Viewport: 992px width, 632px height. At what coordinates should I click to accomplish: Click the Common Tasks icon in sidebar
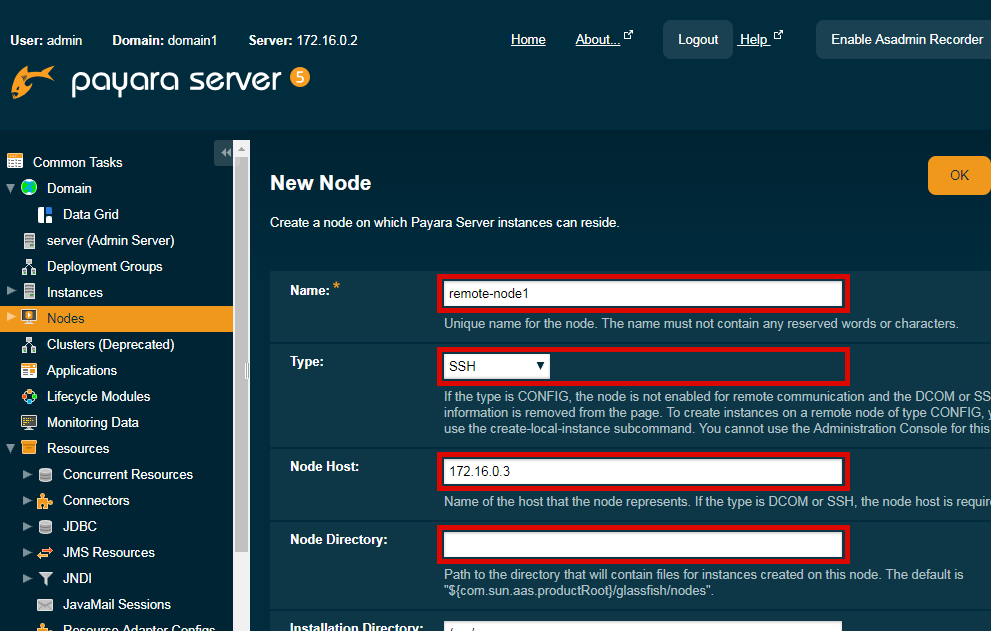[x=15, y=162]
